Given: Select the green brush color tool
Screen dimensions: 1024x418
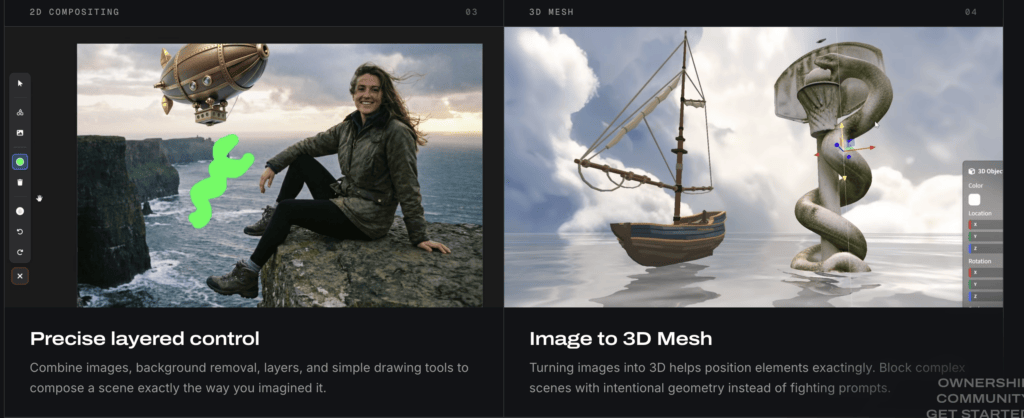Looking at the screenshot, I should tap(20, 161).
